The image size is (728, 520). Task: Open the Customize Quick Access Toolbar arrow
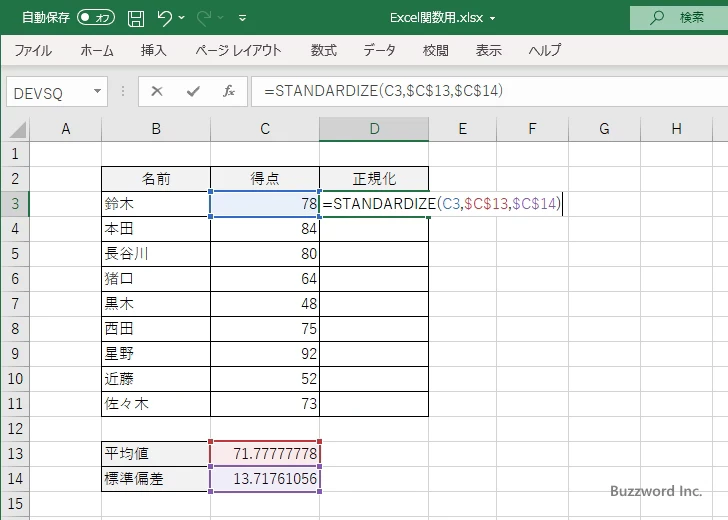point(242,18)
